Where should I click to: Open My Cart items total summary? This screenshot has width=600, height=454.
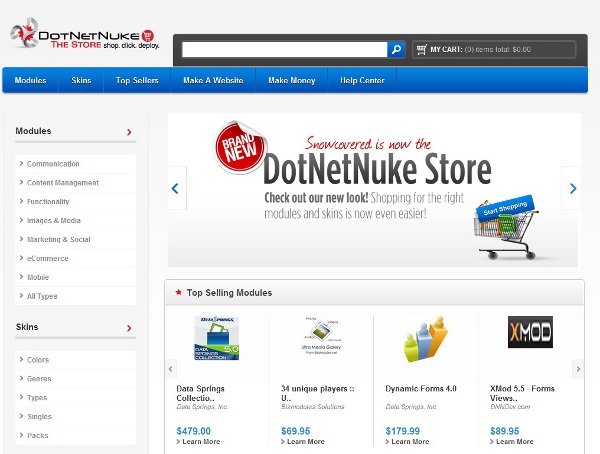(494, 50)
